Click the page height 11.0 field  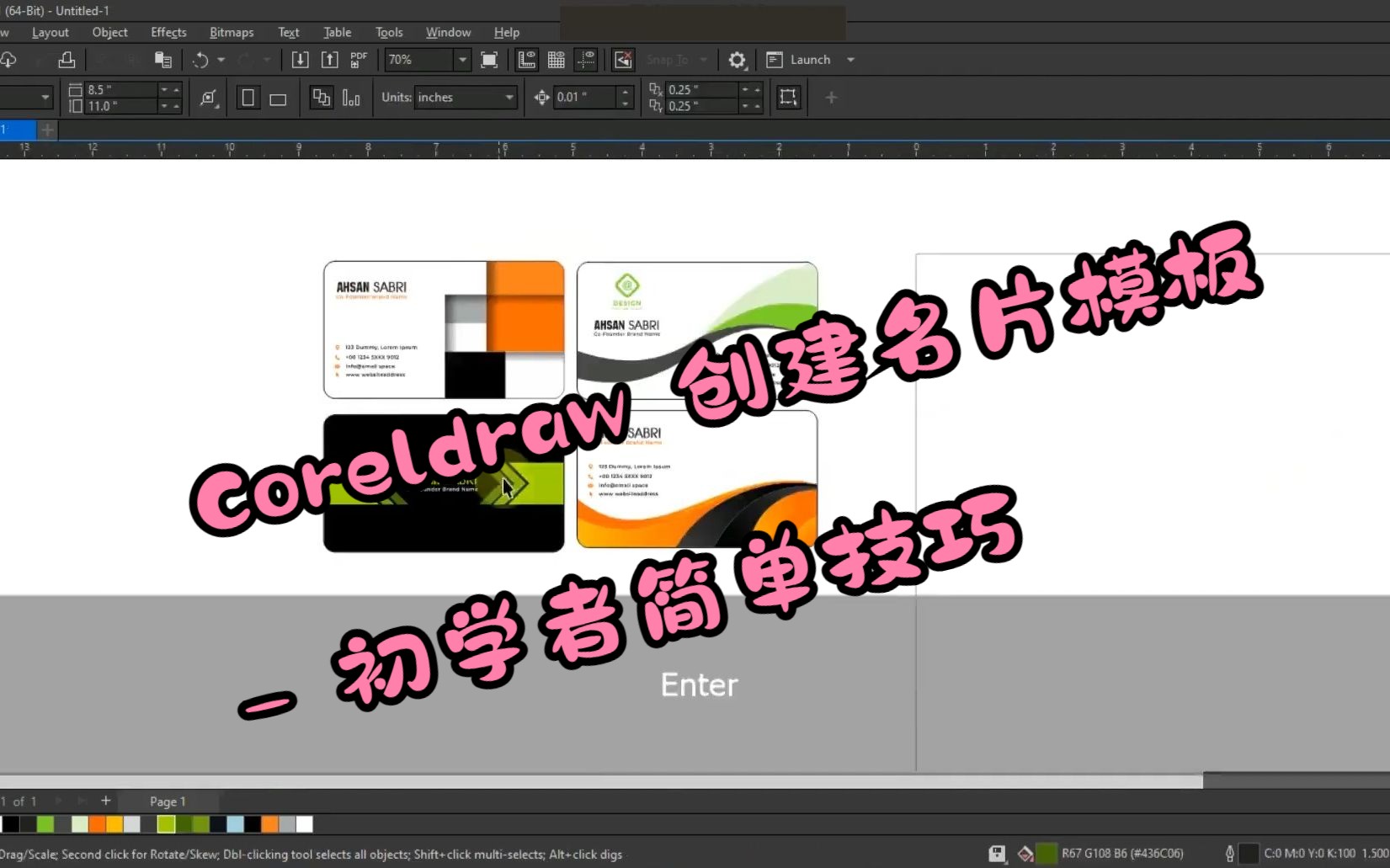(x=120, y=106)
